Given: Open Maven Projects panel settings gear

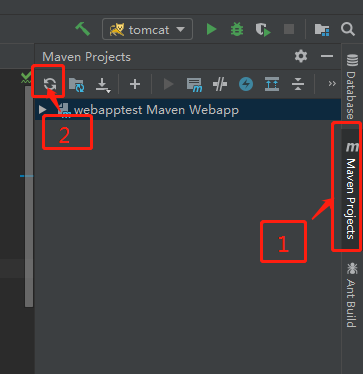Looking at the screenshot, I should tap(301, 56).
